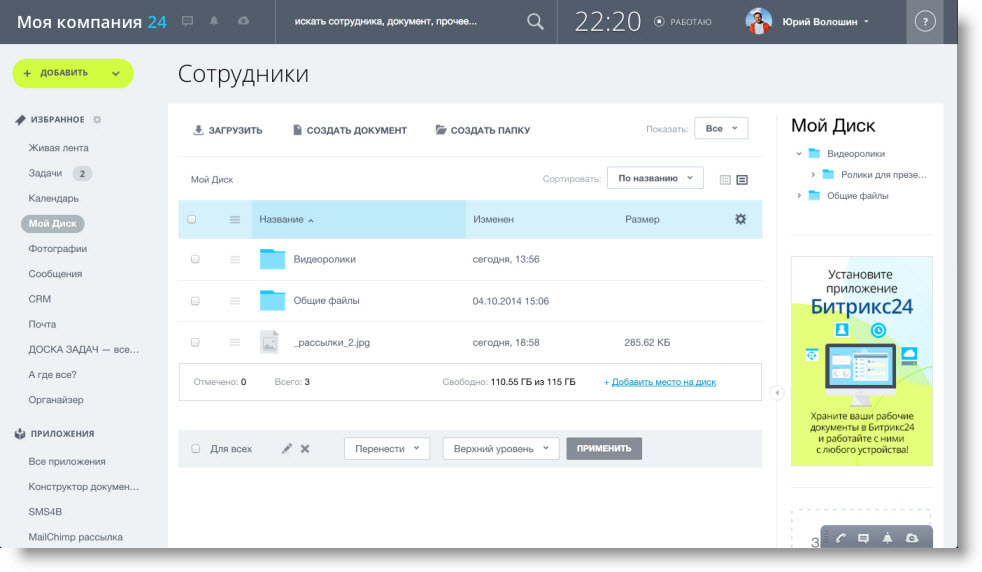
Task: Click the Битрикс24 app install banner
Action: 861,360
